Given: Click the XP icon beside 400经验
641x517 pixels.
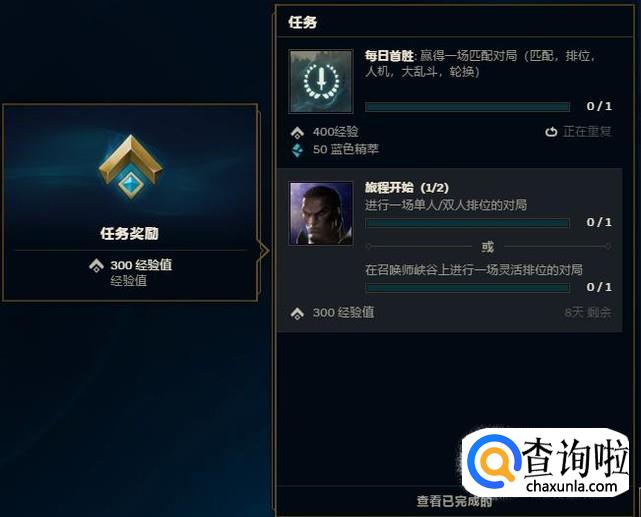Looking at the screenshot, I should coord(297,132).
